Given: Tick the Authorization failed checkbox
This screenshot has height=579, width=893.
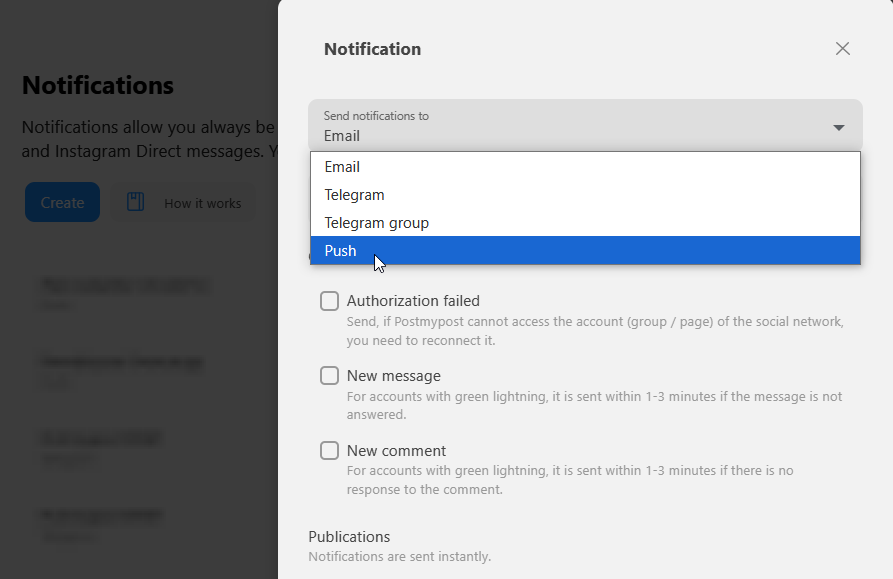Looking at the screenshot, I should pos(329,301).
